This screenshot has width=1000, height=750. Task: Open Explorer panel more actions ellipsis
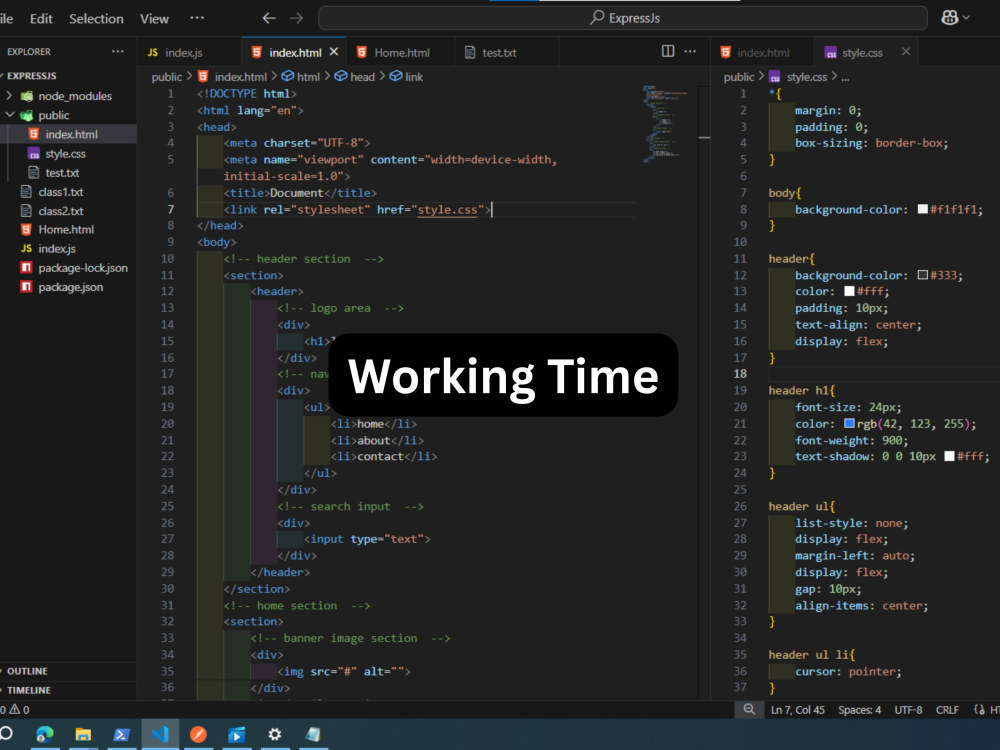[x=118, y=52]
